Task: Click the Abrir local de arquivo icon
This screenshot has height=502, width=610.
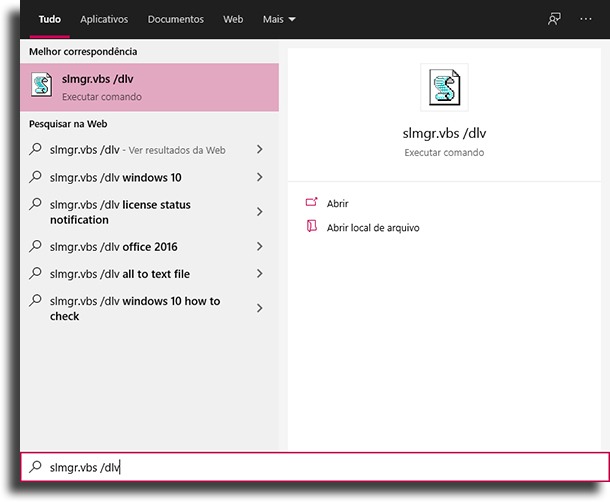Action: [x=312, y=226]
